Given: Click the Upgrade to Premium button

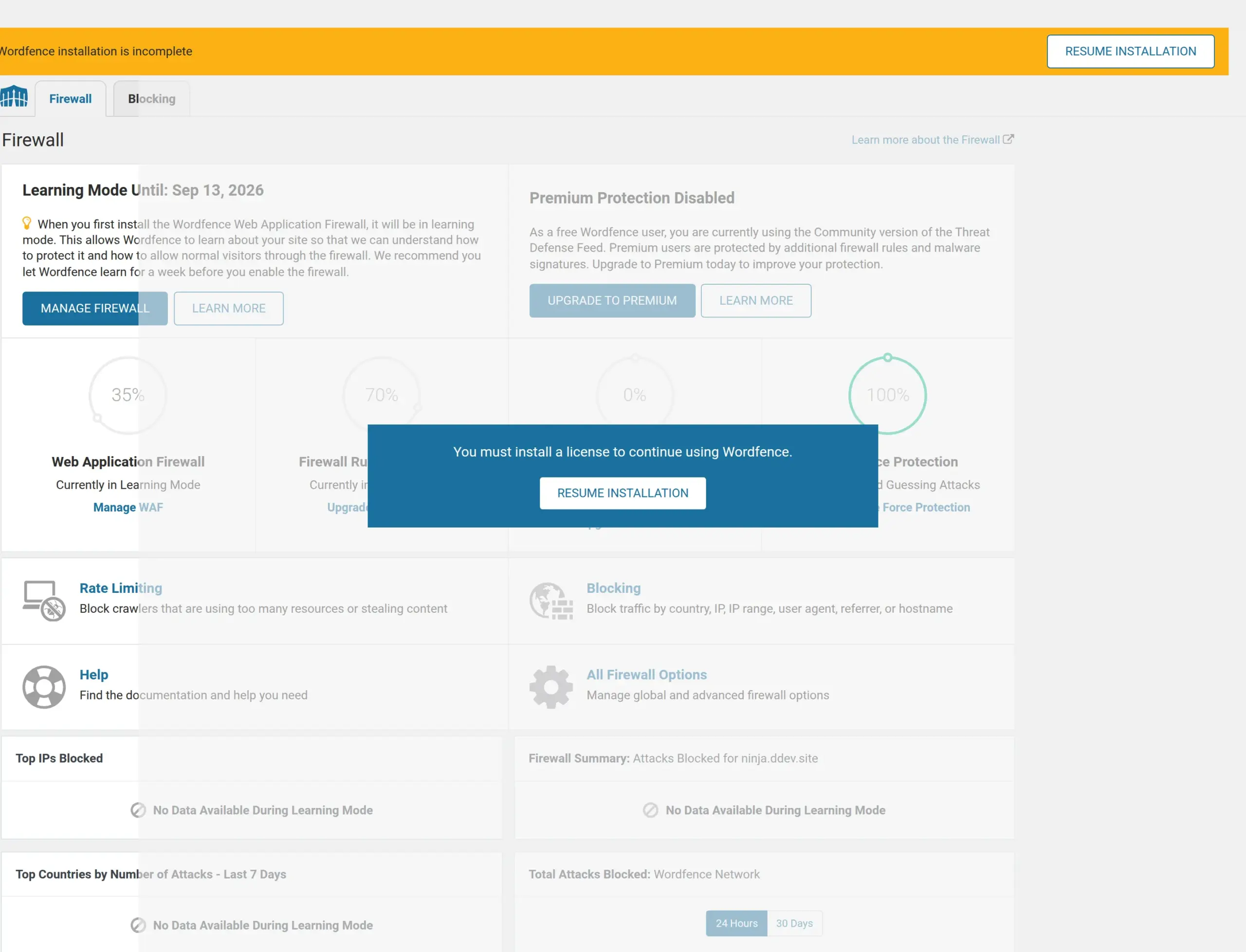Looking at the screenshot, I should click(x=612, y=300).
